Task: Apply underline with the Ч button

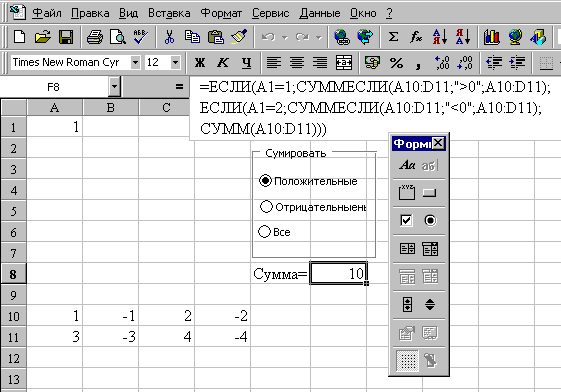Action: (246, 63)
